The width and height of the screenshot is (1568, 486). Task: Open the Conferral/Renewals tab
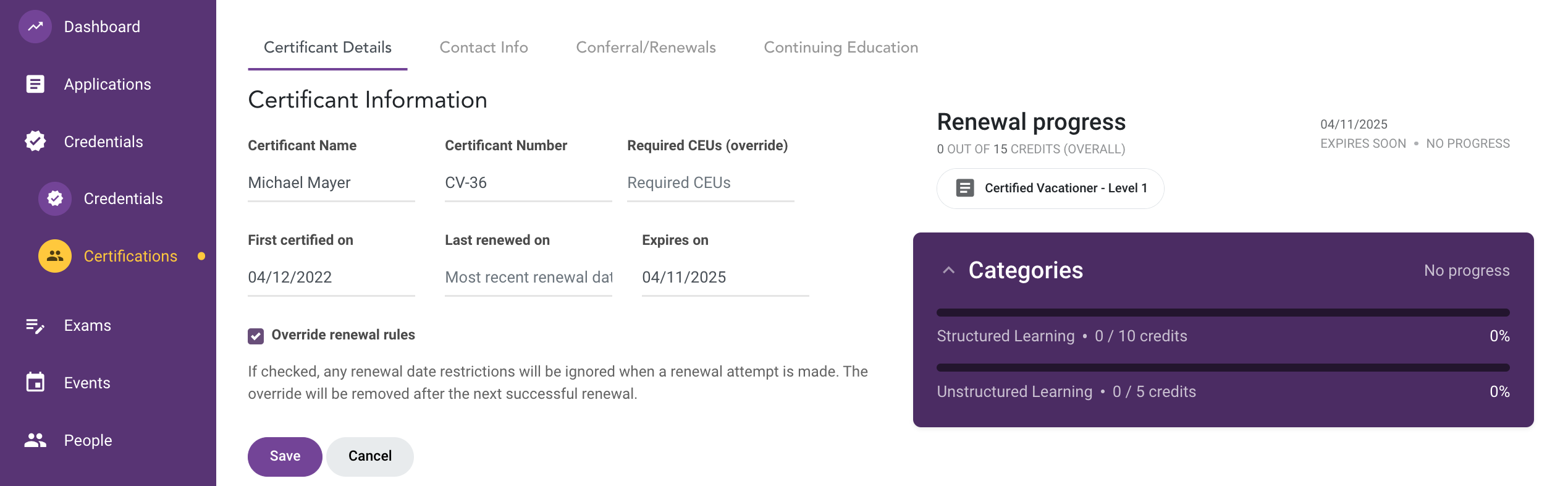(x=646, y=48)
